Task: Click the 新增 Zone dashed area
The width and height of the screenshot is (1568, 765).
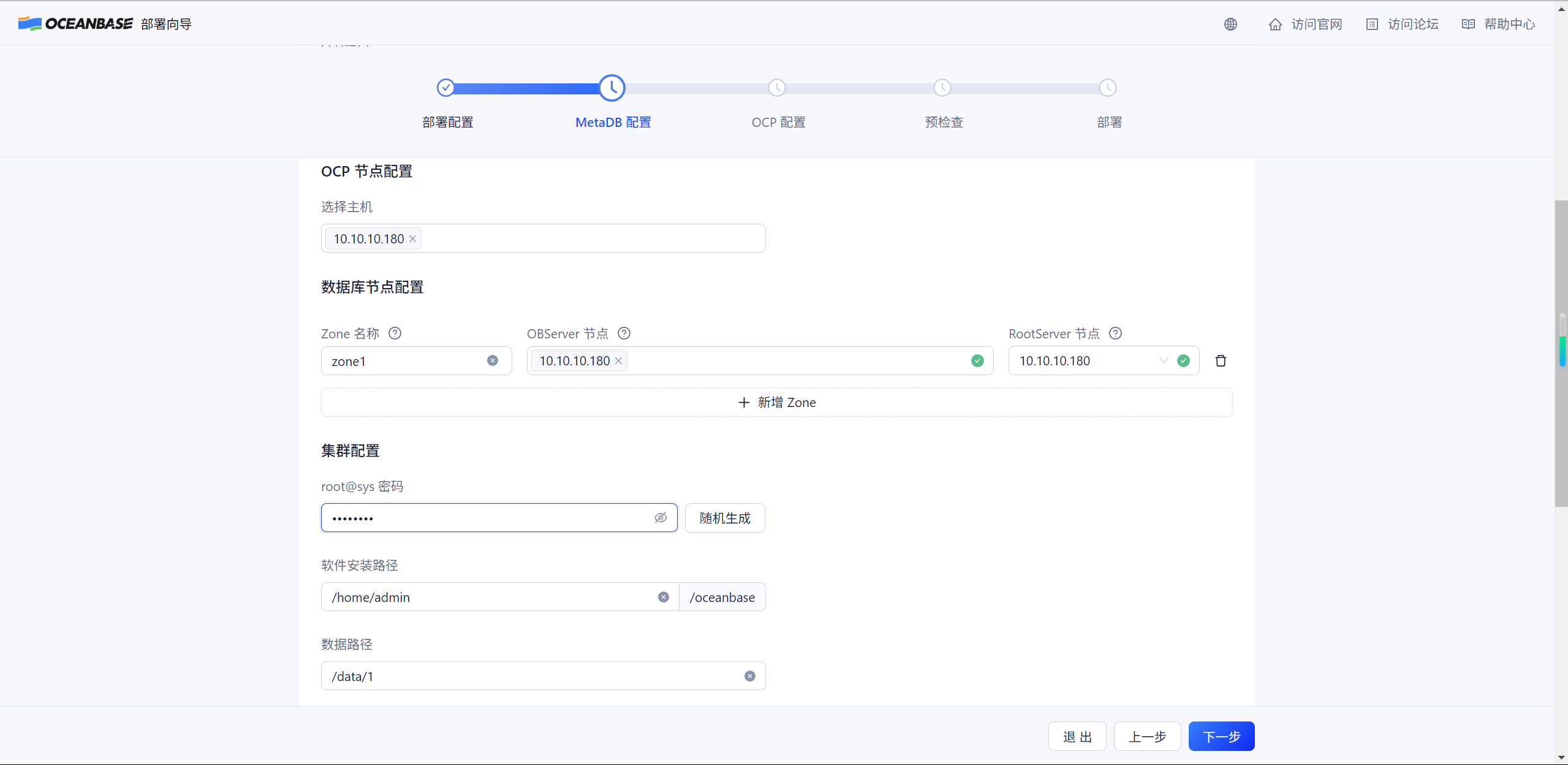Action: (x=776, y=402)
